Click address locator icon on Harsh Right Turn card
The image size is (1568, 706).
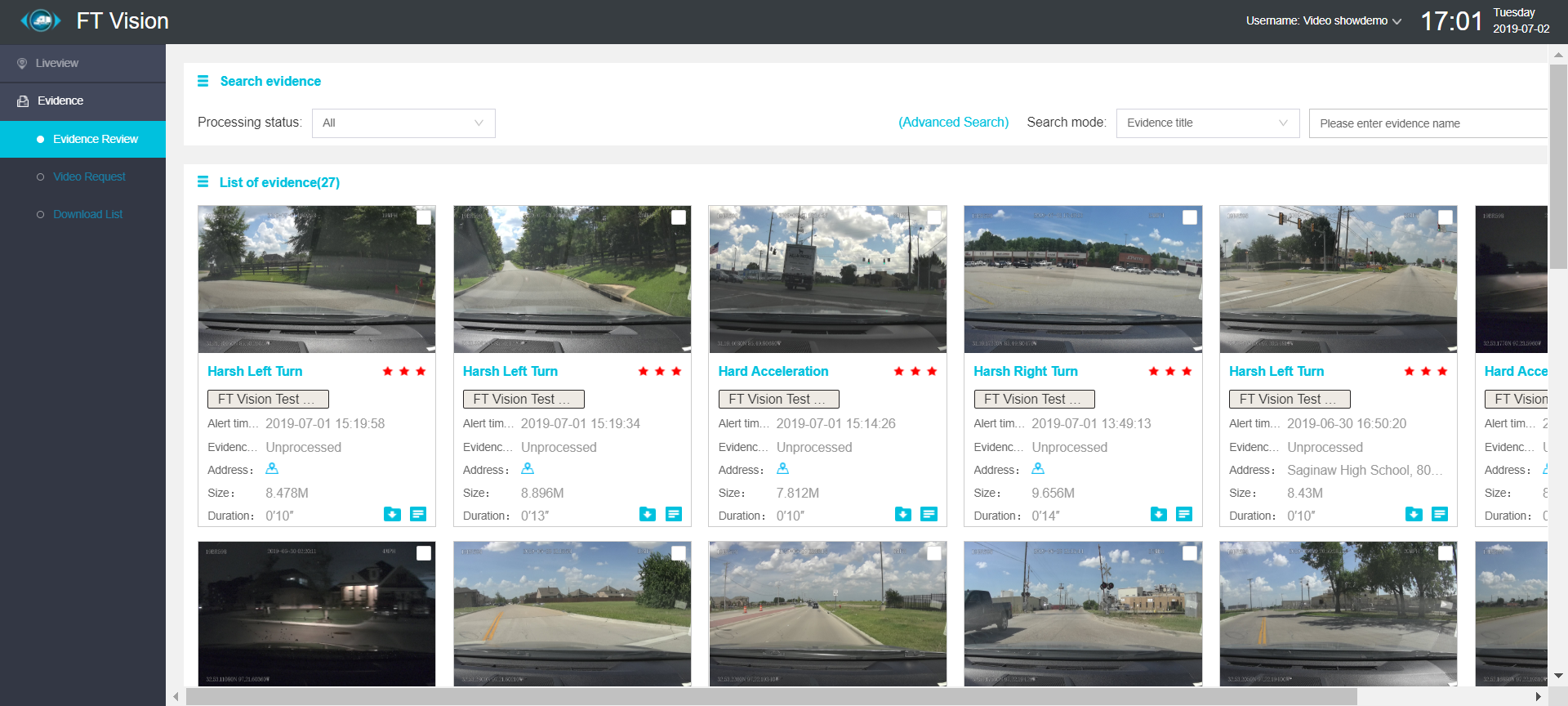click(x=1038, y=469)
